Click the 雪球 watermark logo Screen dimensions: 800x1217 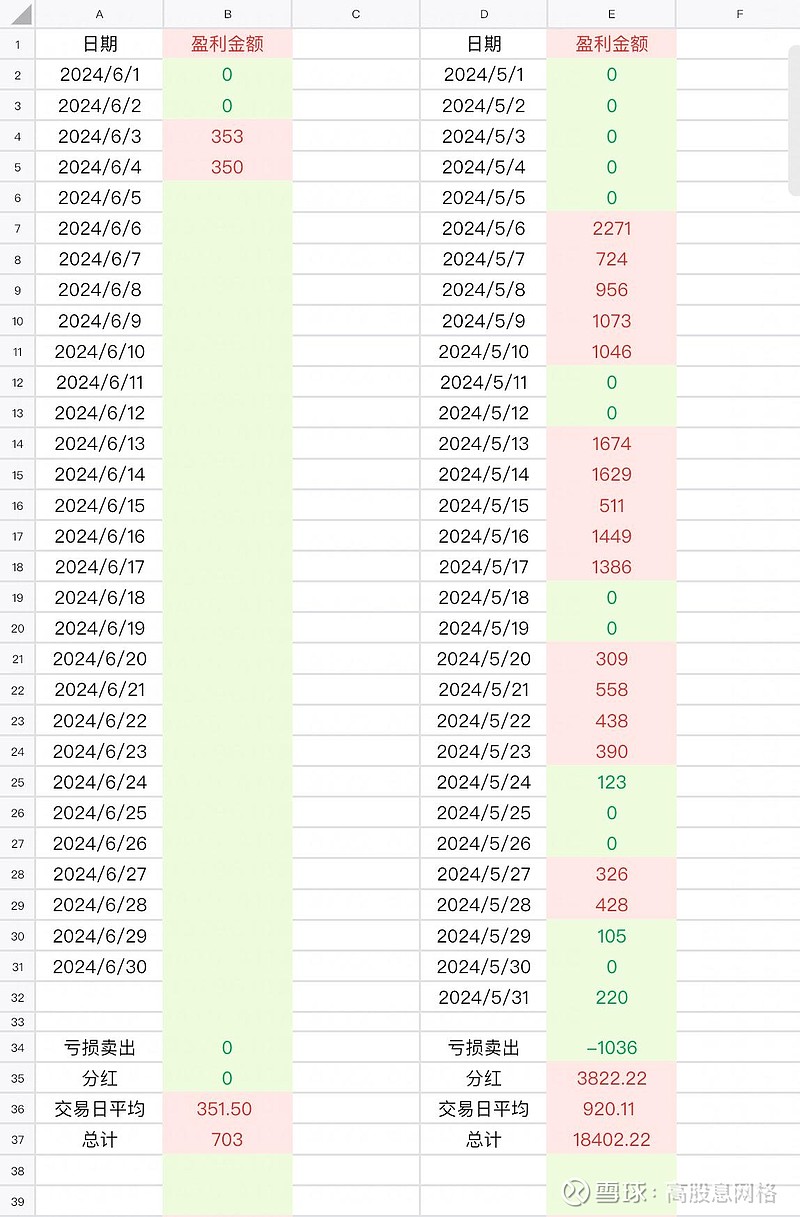pos(574,1192)
